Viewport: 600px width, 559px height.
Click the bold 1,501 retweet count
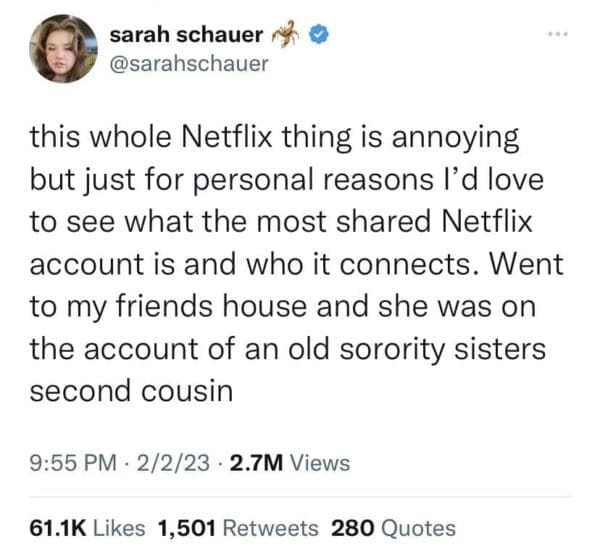click(187, 528)
